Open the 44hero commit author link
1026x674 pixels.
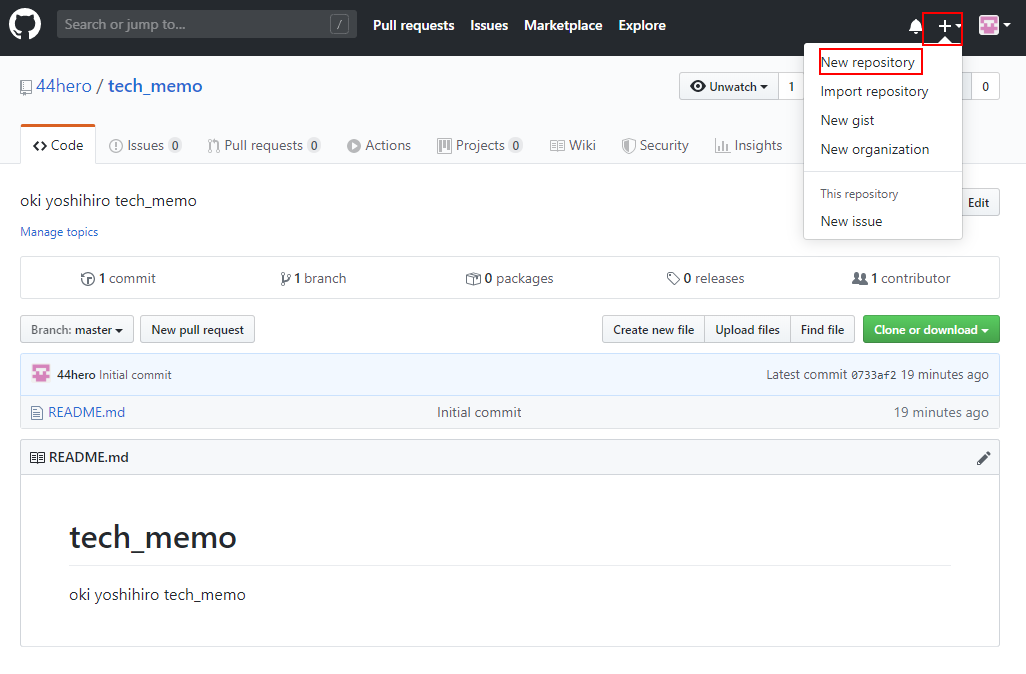pyautogui.click(x=76, y=375)
